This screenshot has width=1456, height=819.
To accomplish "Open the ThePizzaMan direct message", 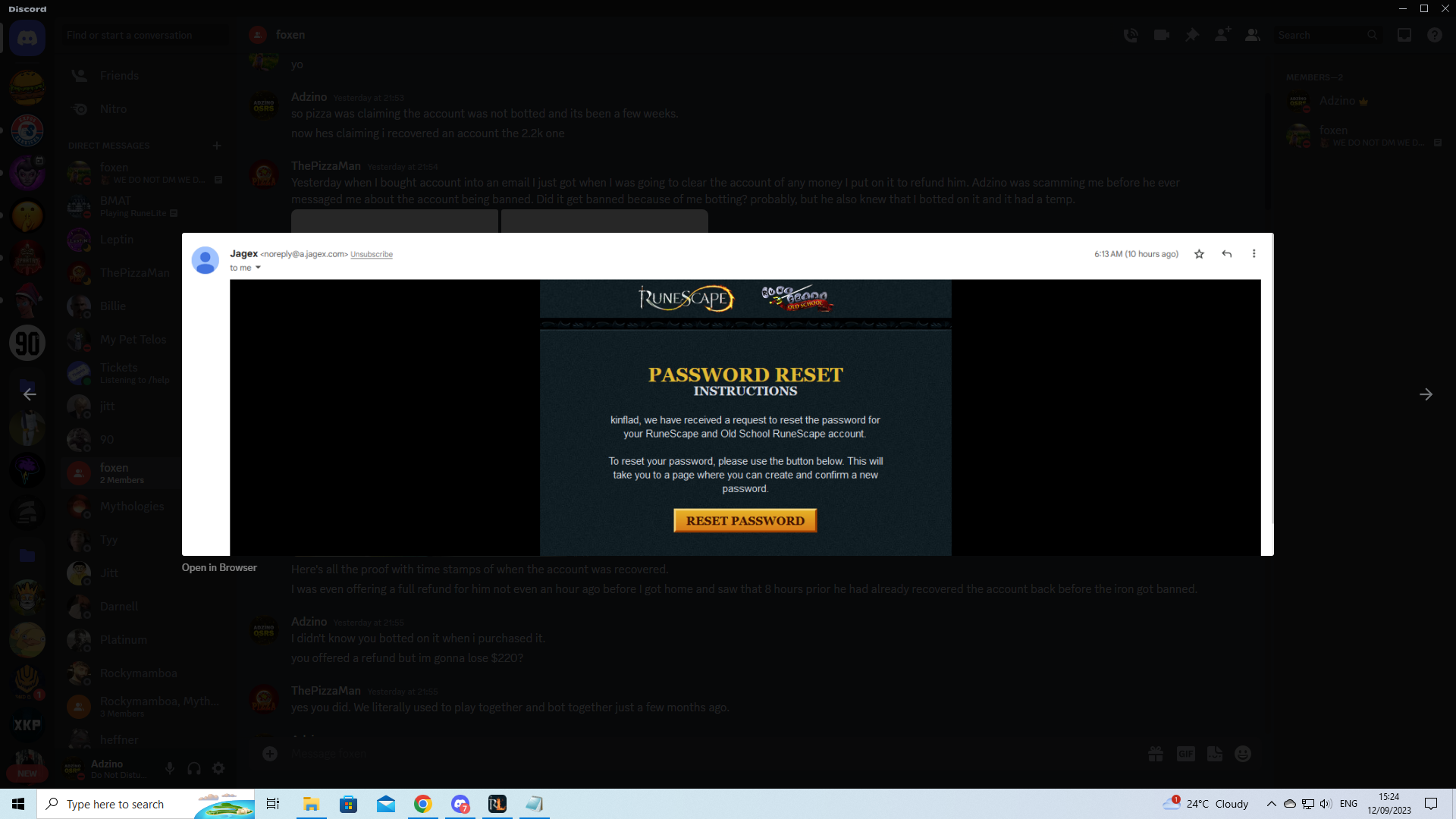I will click(x=134, y=273).
